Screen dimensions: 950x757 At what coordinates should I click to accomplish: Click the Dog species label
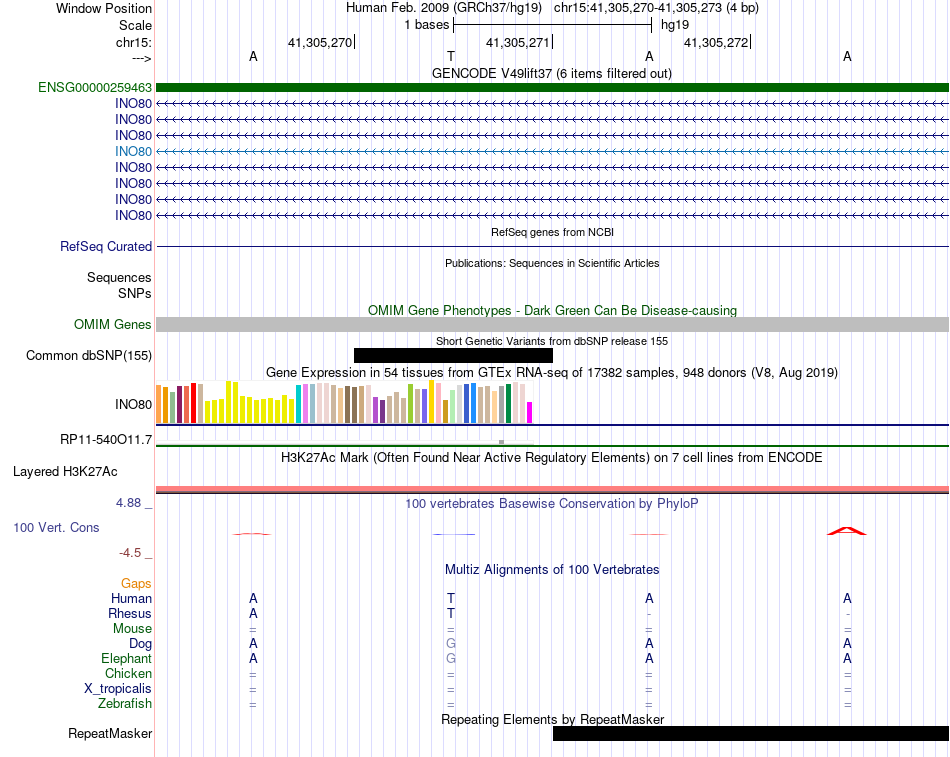point(140,644)
